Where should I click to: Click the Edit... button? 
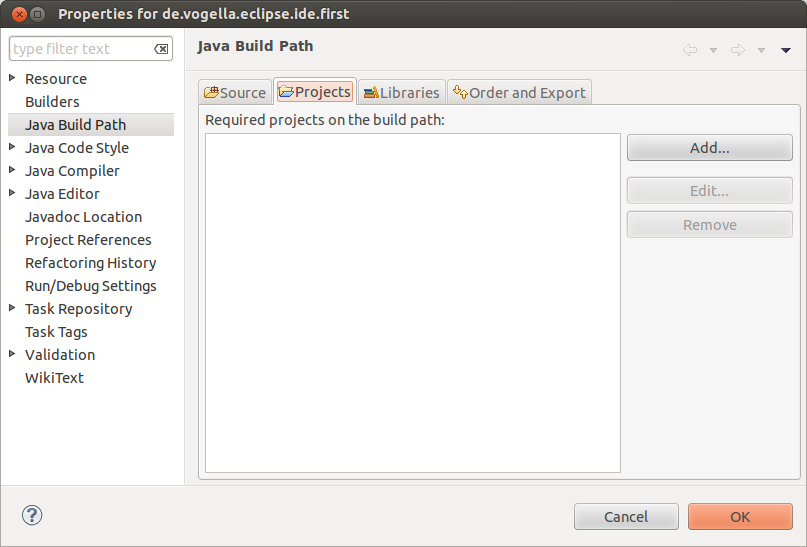(x=710, y=191)
